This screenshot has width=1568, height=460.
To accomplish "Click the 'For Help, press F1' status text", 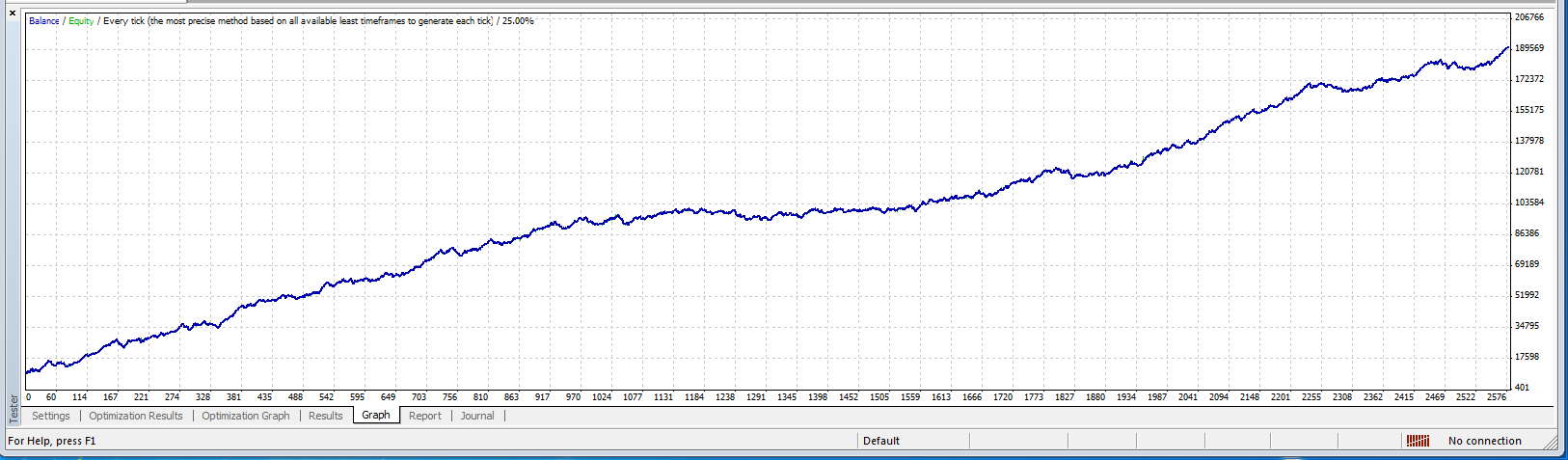I will point(52,441).
